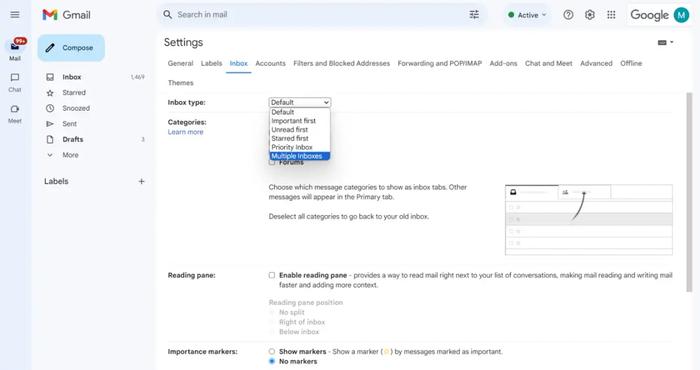Open the Themes settings tab

tap(180, 83)
